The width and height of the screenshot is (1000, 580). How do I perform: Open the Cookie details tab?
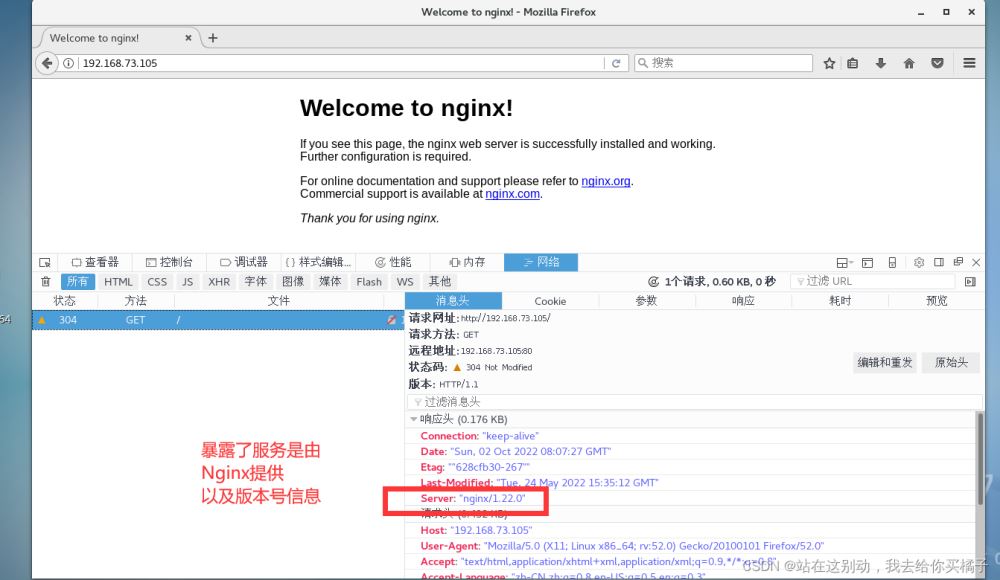550,301
